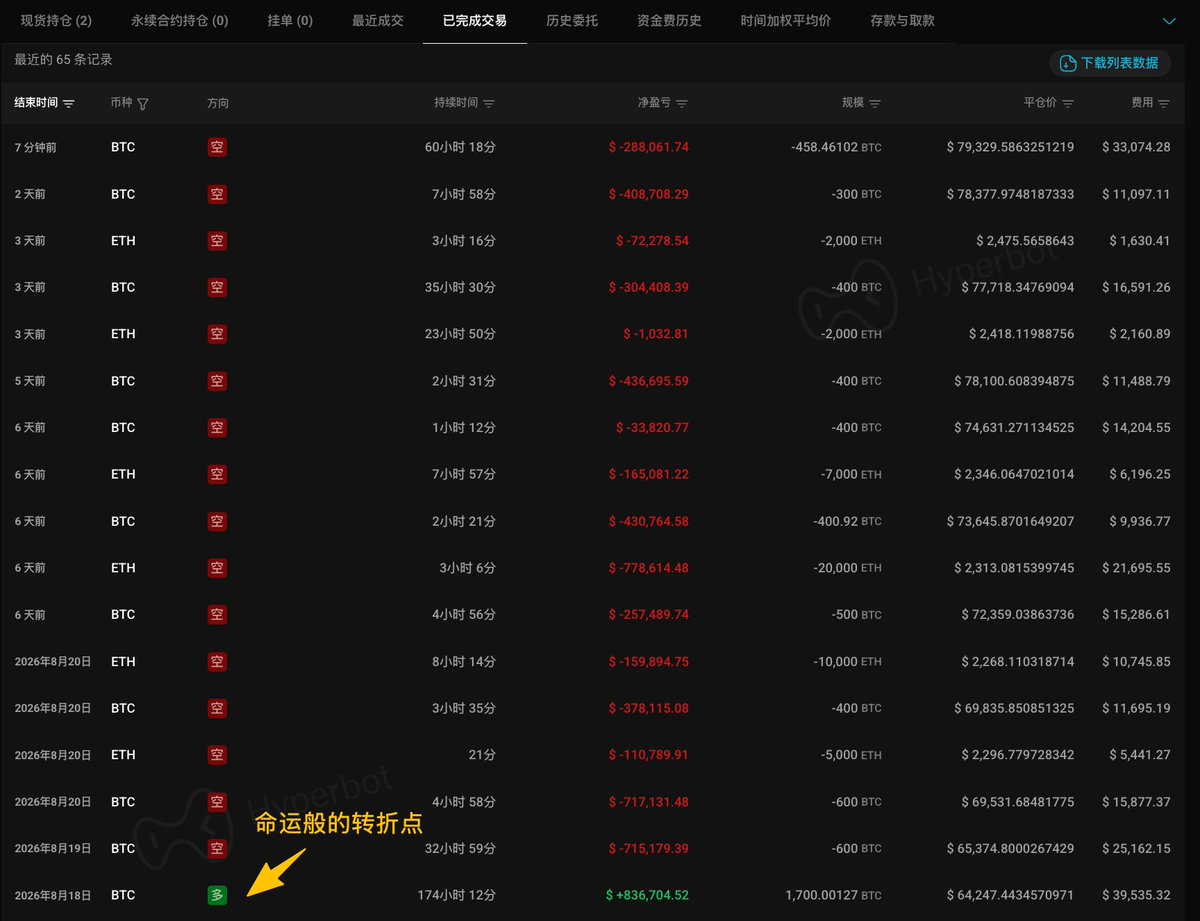Click the loss value $ -288,061.74
The width and height of the screenshot is (1200, 921).
(649, 147)
